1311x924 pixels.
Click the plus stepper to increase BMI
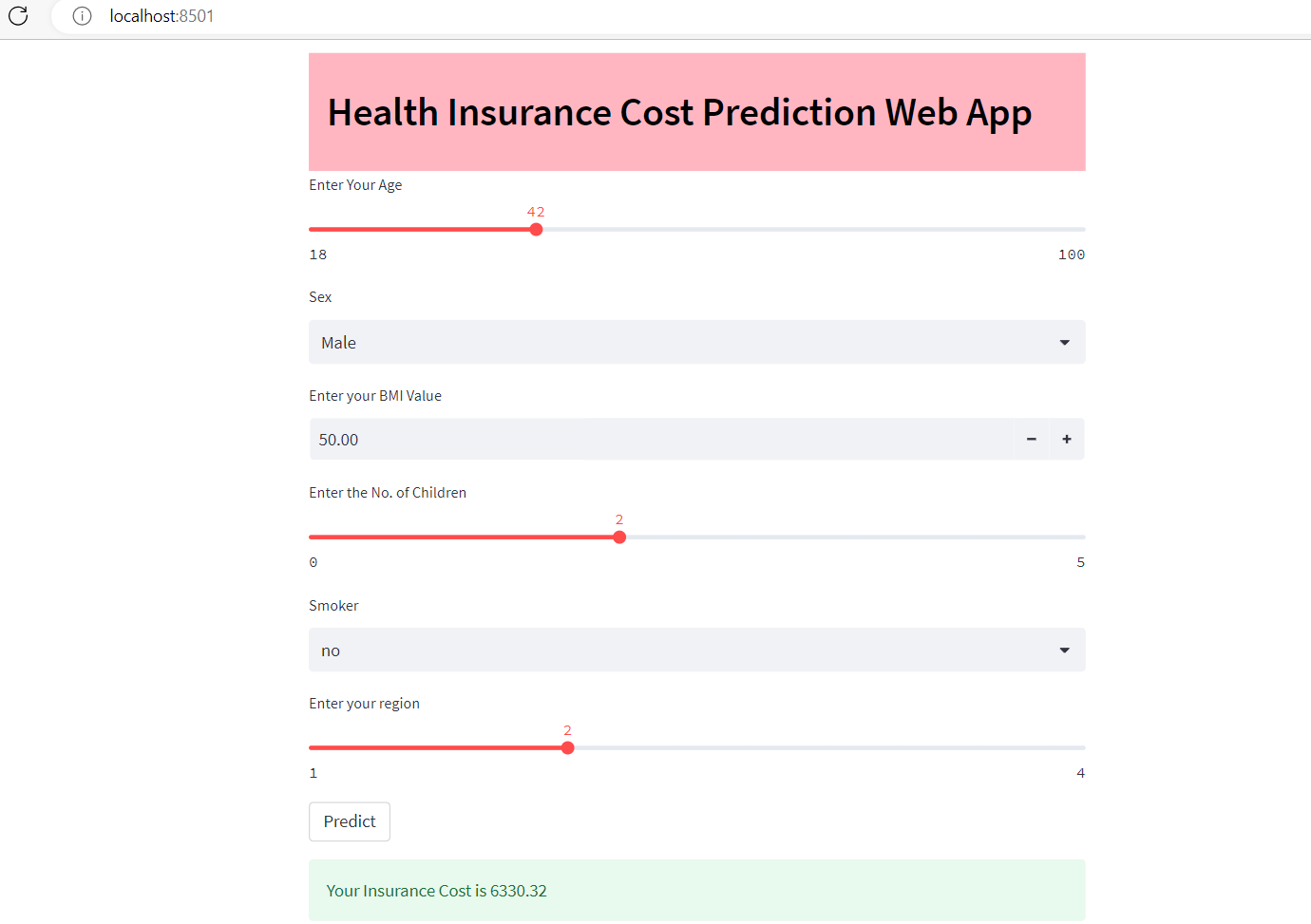(1066, 439)
